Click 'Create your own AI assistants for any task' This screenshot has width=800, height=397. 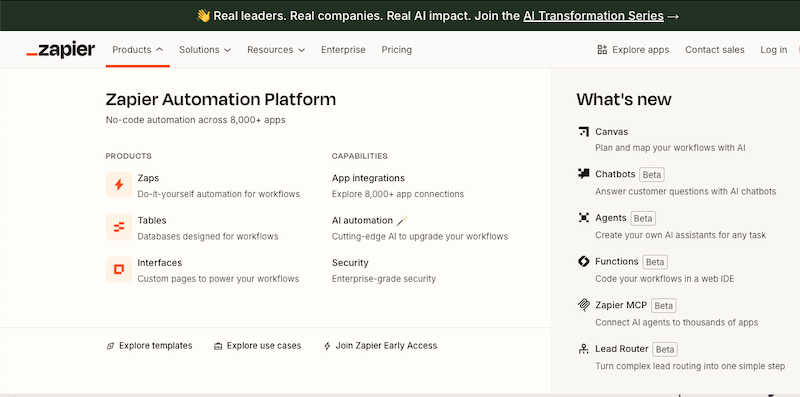tap(681, 235)
